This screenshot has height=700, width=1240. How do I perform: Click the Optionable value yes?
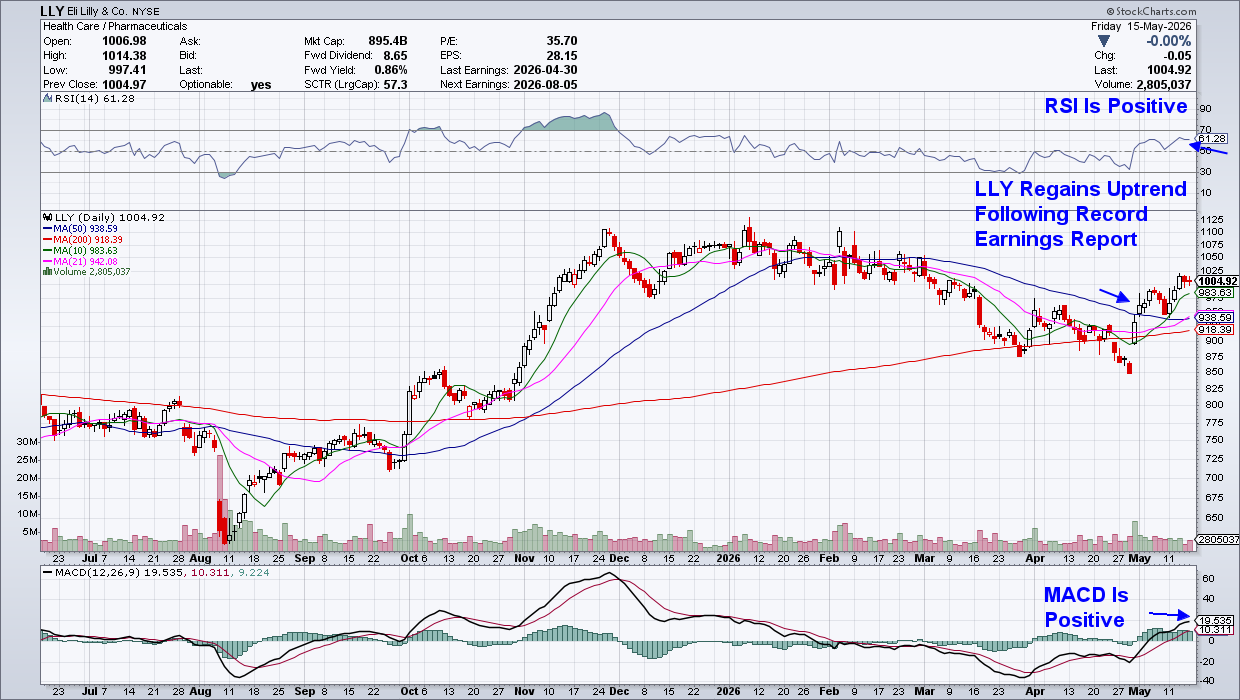point(261,85)
